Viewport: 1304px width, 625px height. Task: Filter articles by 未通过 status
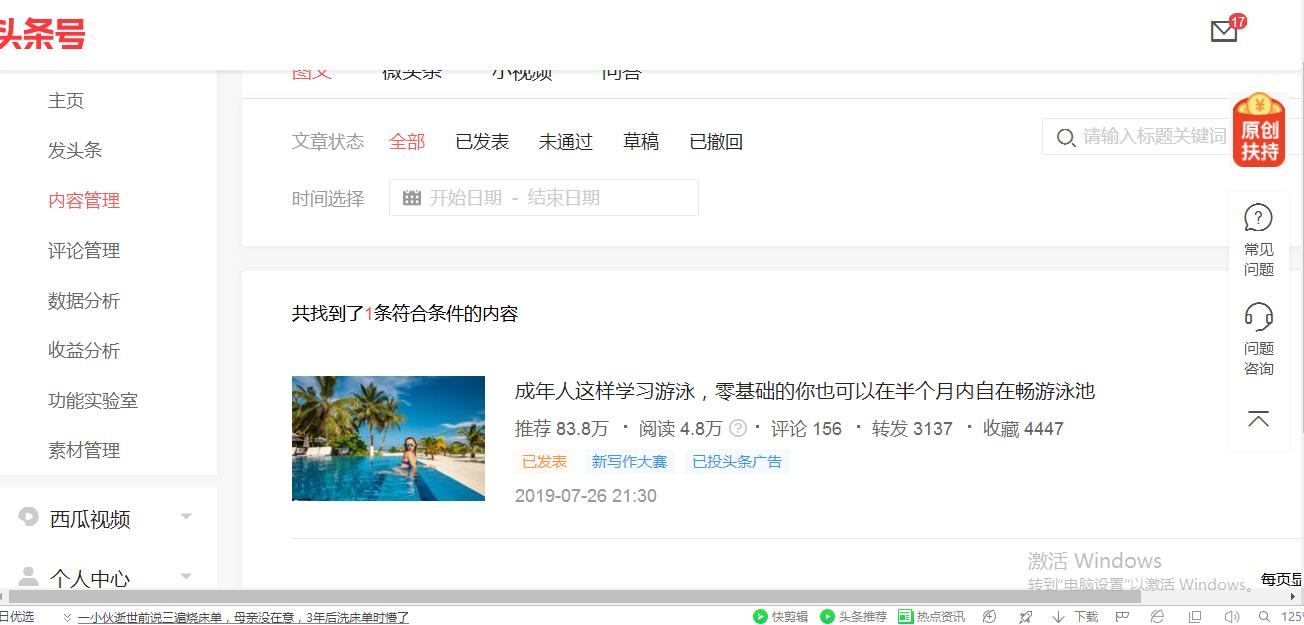tap(566, 142)
